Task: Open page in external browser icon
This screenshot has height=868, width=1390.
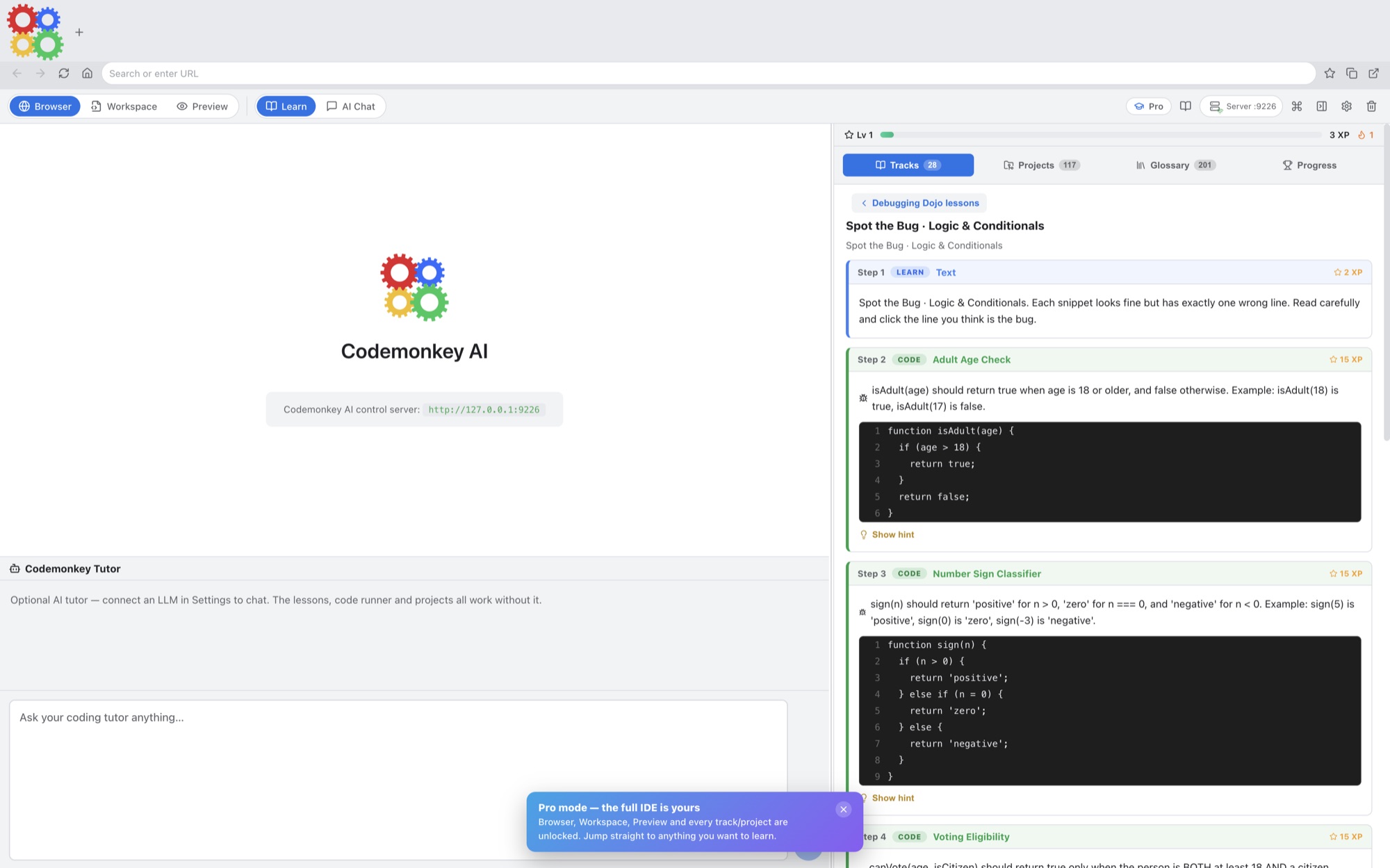Action: [1374, 73]
